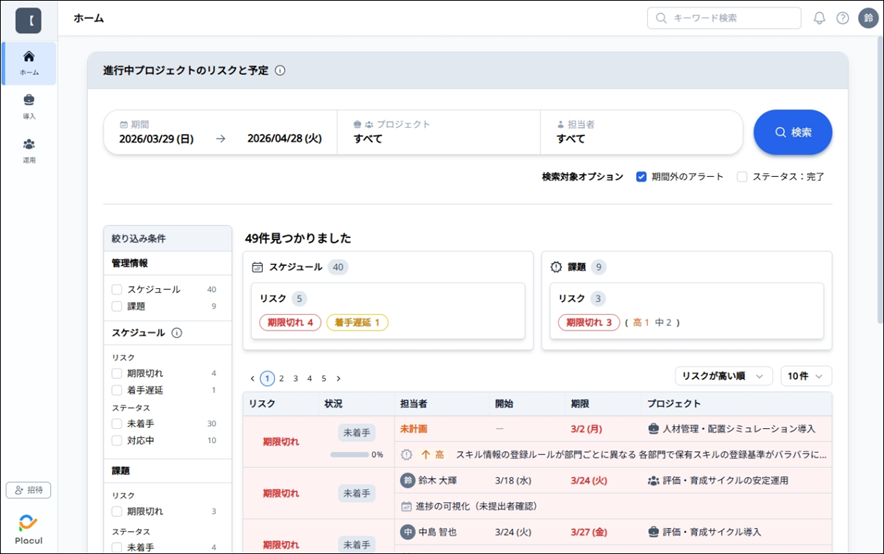
Task: Select the 導入 sidebar menu item
Action: point(29,106)
